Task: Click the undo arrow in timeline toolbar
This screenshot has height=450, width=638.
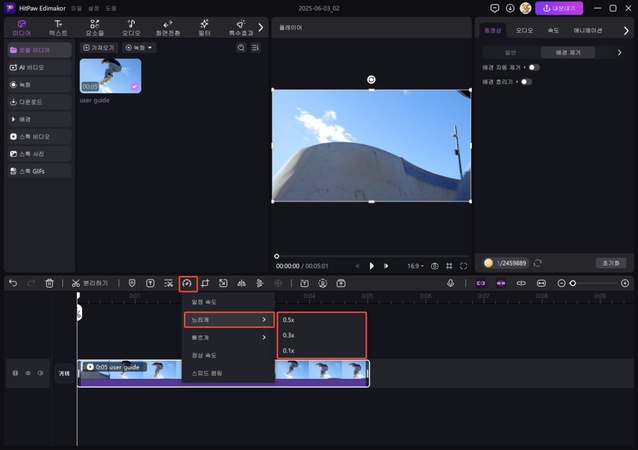Action: pyautogui.click(x=13, y=283)
